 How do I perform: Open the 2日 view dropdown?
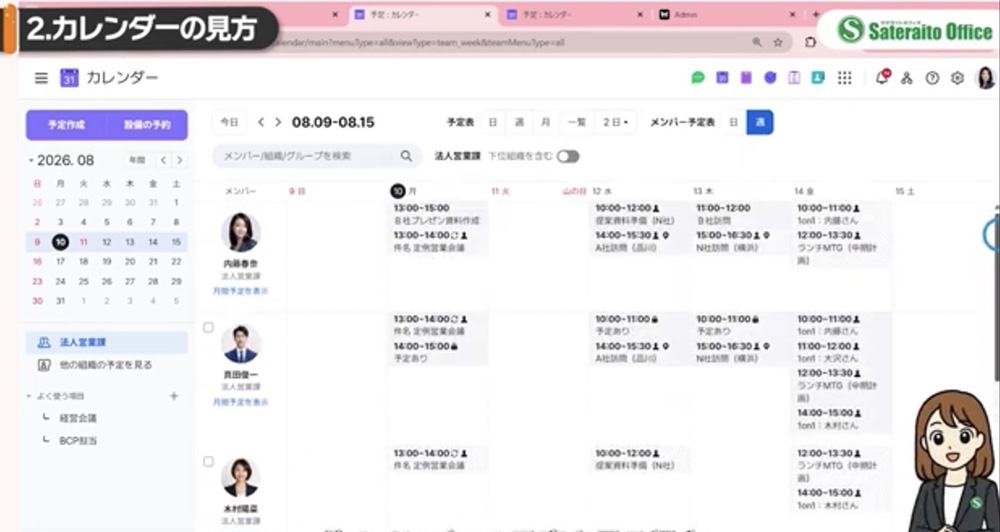pyautogui.click(x=615, y=122)
